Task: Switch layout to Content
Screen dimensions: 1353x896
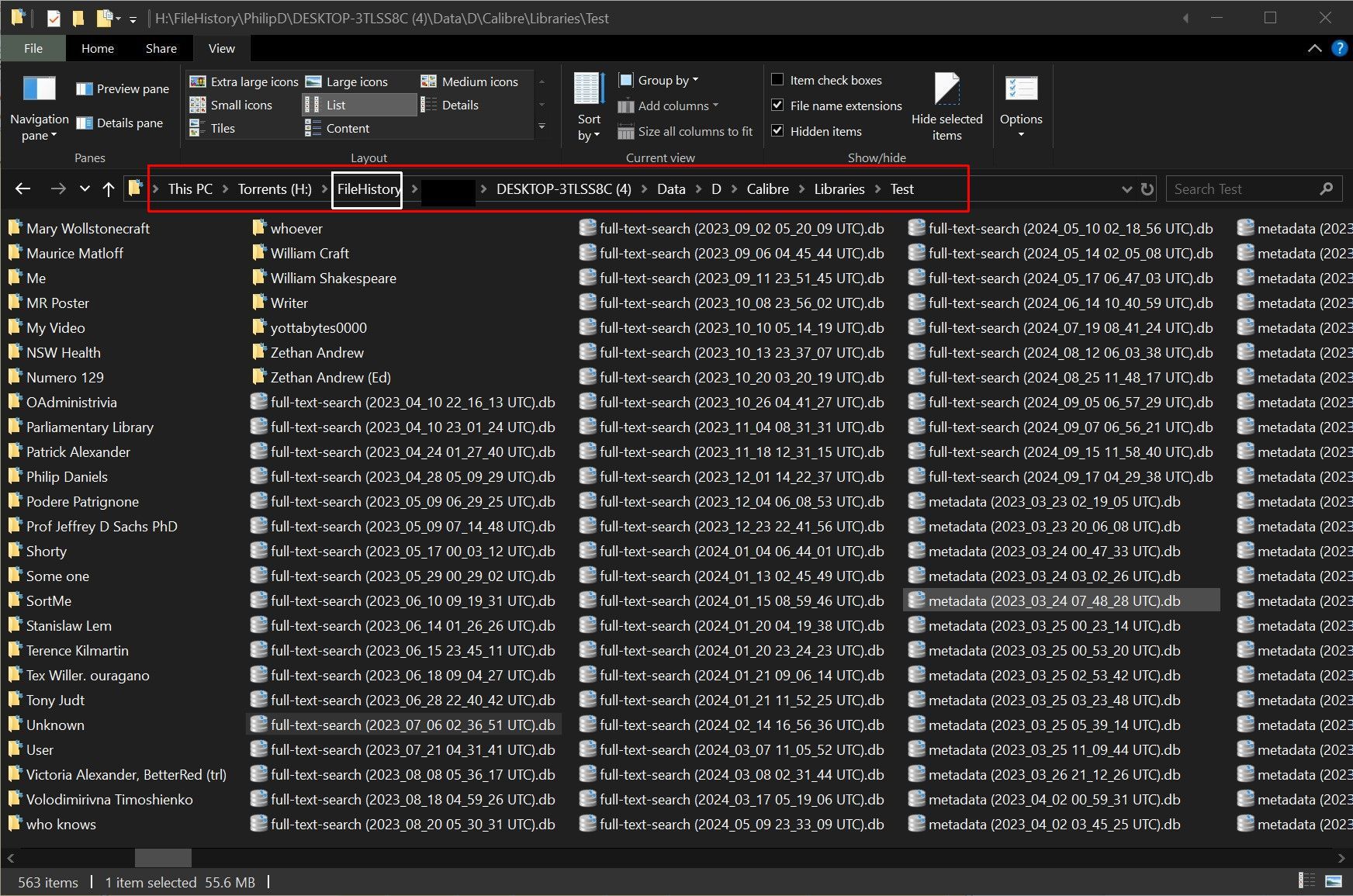Action: click(337, 128)
